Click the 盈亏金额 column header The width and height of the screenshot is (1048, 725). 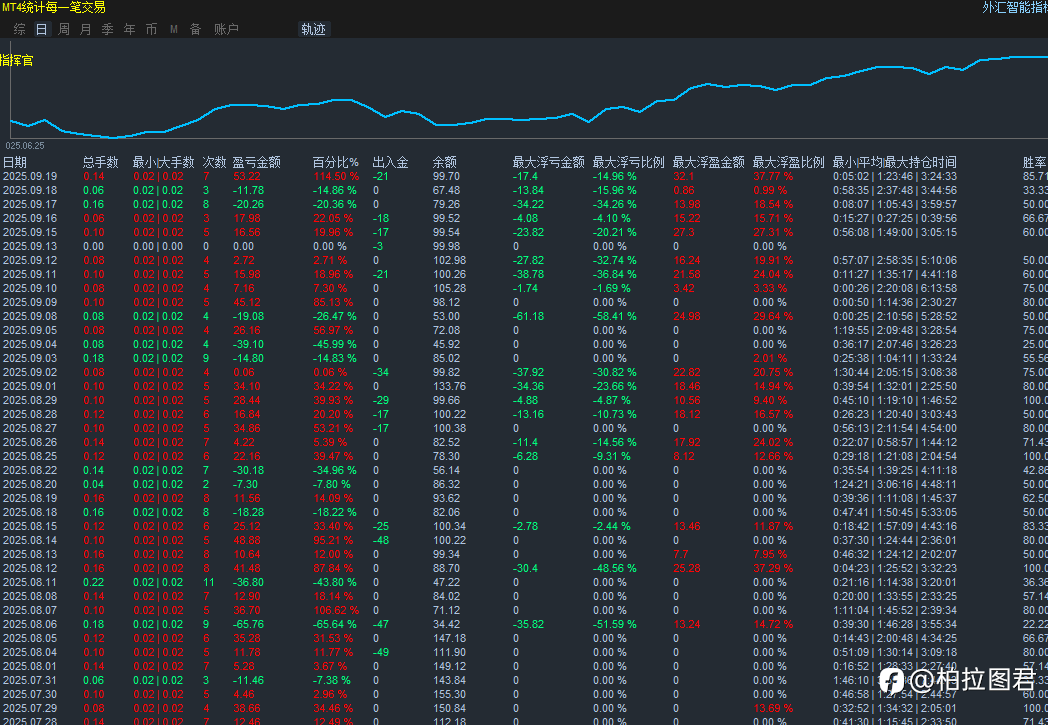pos(256,162)
